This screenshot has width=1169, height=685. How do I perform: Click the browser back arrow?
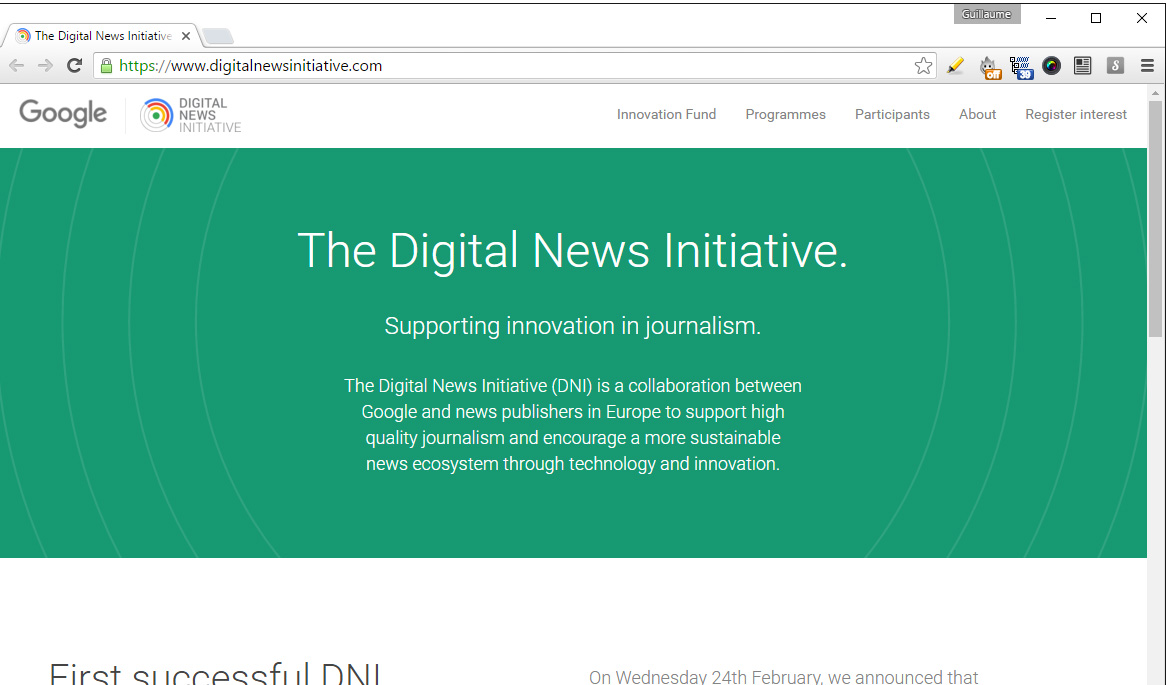click(16, 66)
